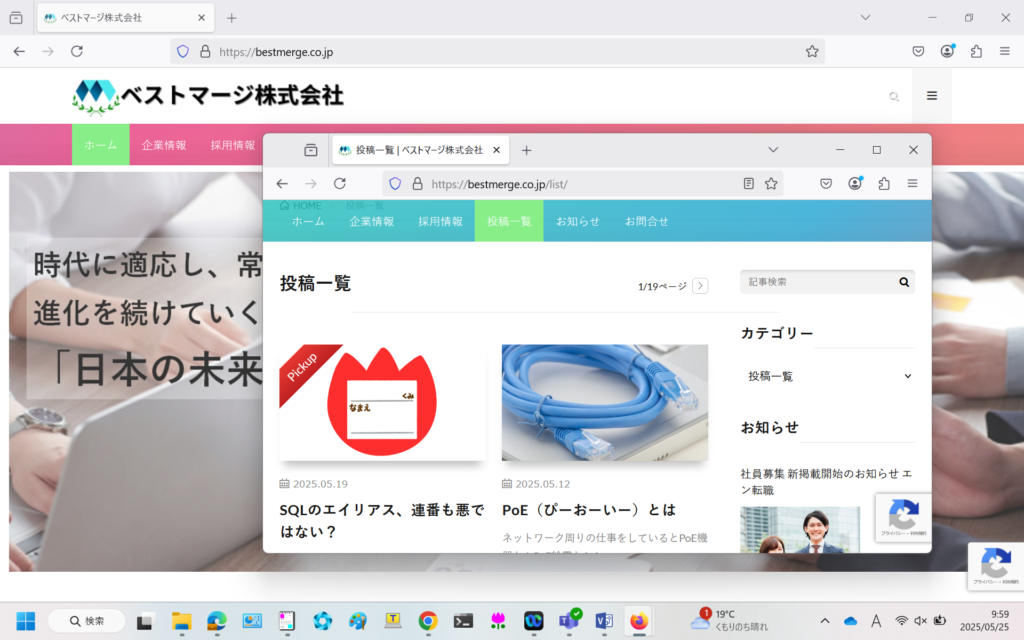Bookmark bestmerge.co.jp/list/ page with star

[x=771, y=184]
